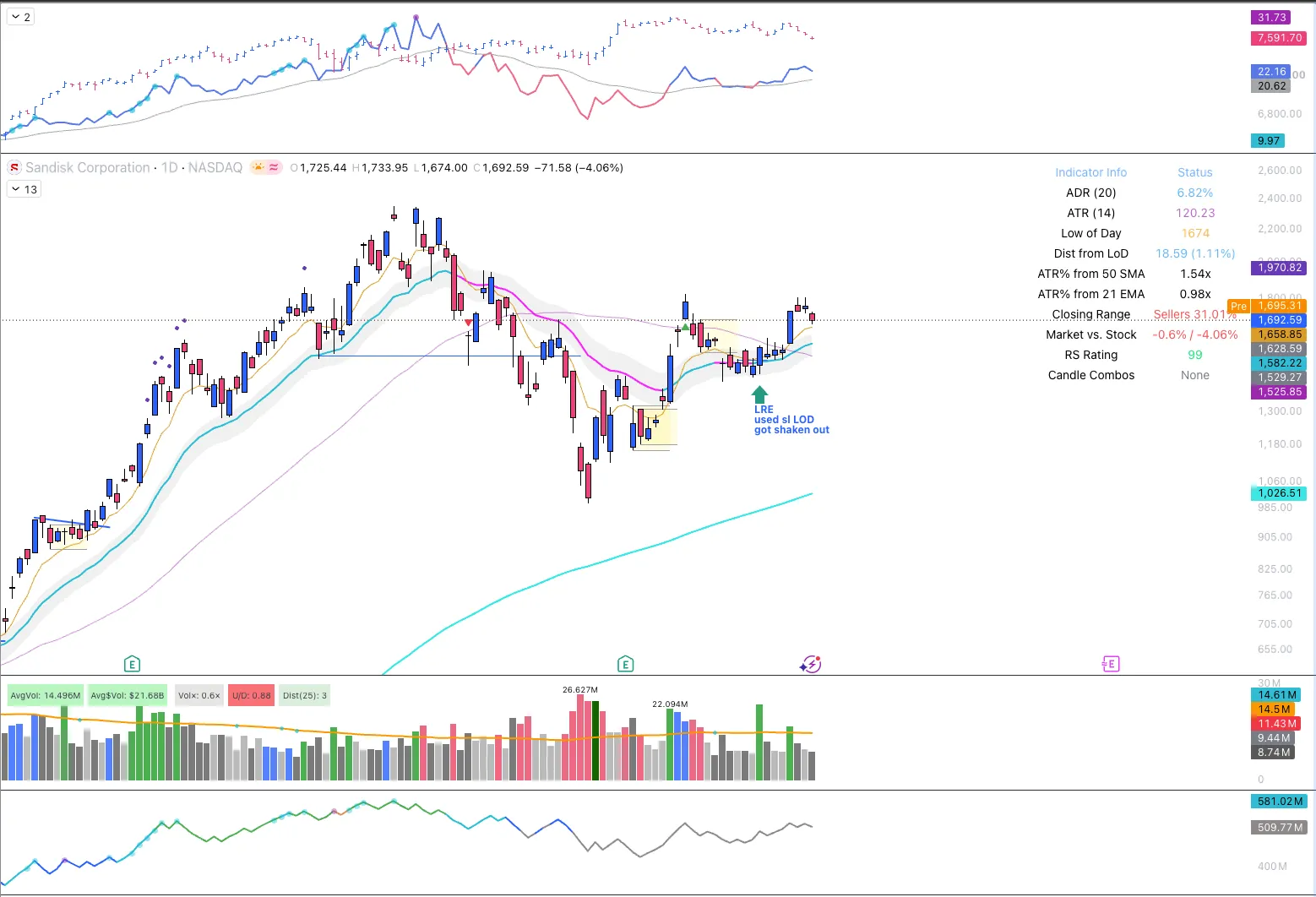Viewport: 1316px width, 897px height.
Task: Click the RS Rating value 99
Action: 1195,355
